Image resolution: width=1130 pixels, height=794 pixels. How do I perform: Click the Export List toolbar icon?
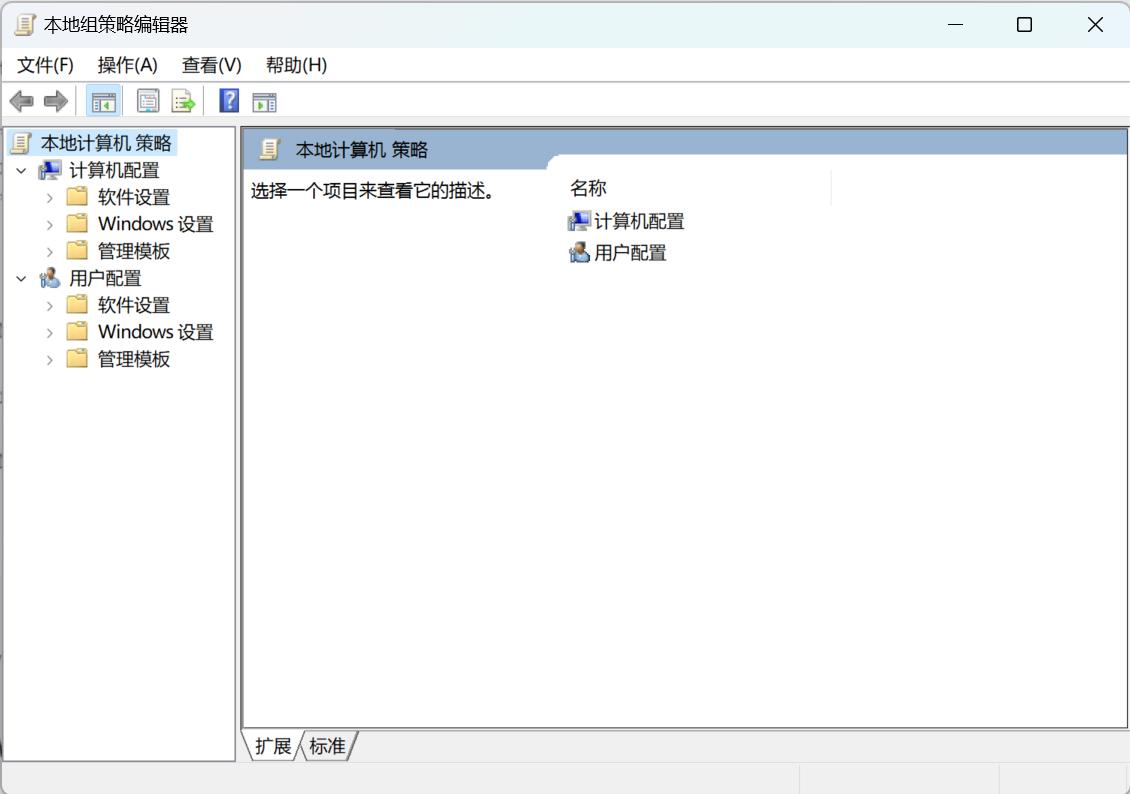[x=181, y=100]
